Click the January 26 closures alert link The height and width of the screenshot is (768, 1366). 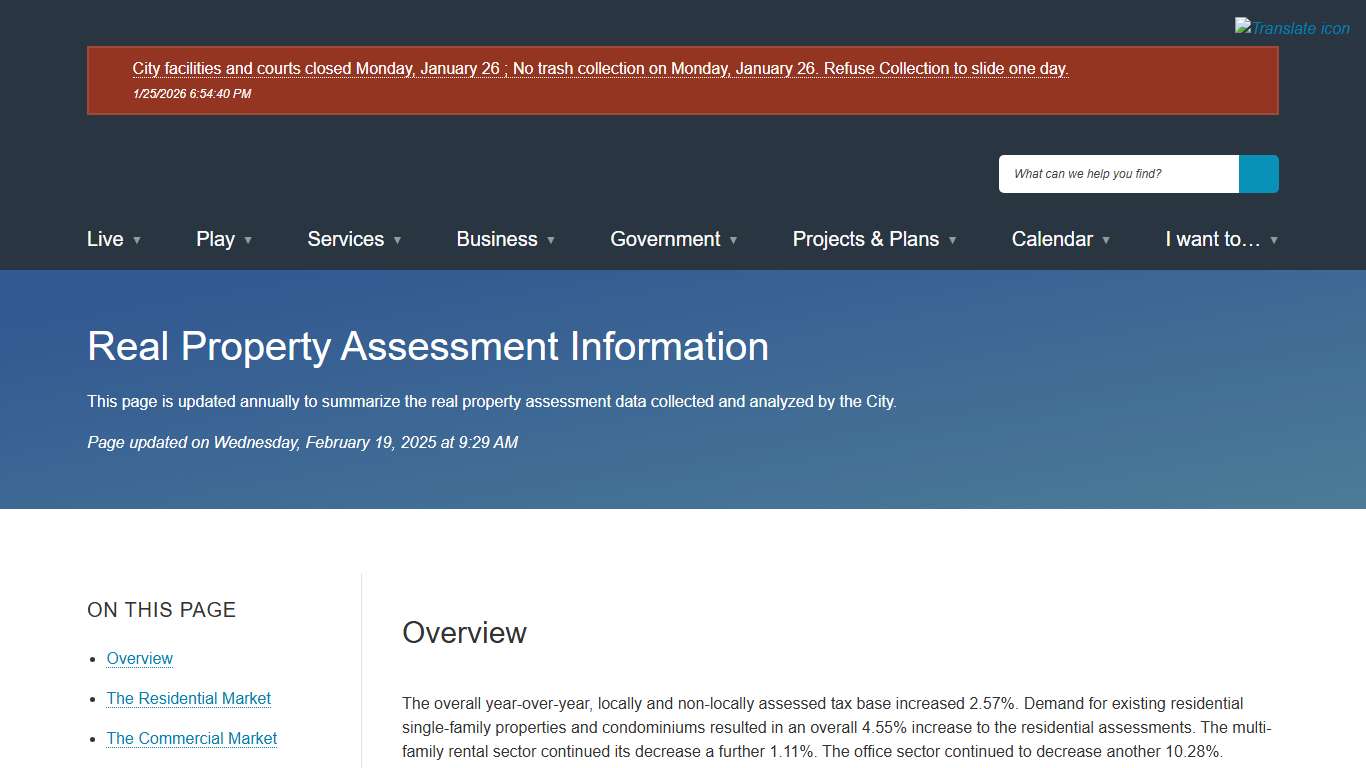600,68
